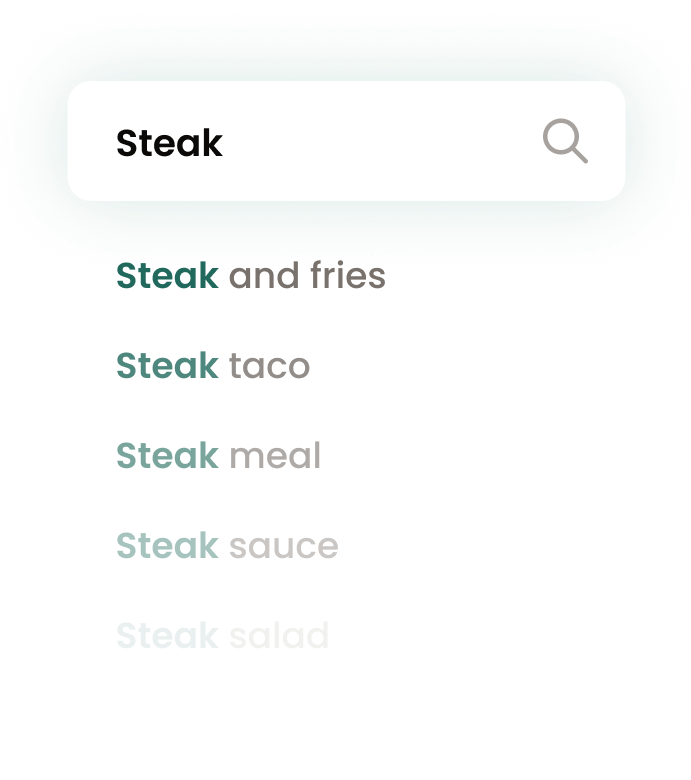Viewport: 691px width, 780px height.
Task: Click bold green "Steak" in first suggestion
Action: pos(167,275)
